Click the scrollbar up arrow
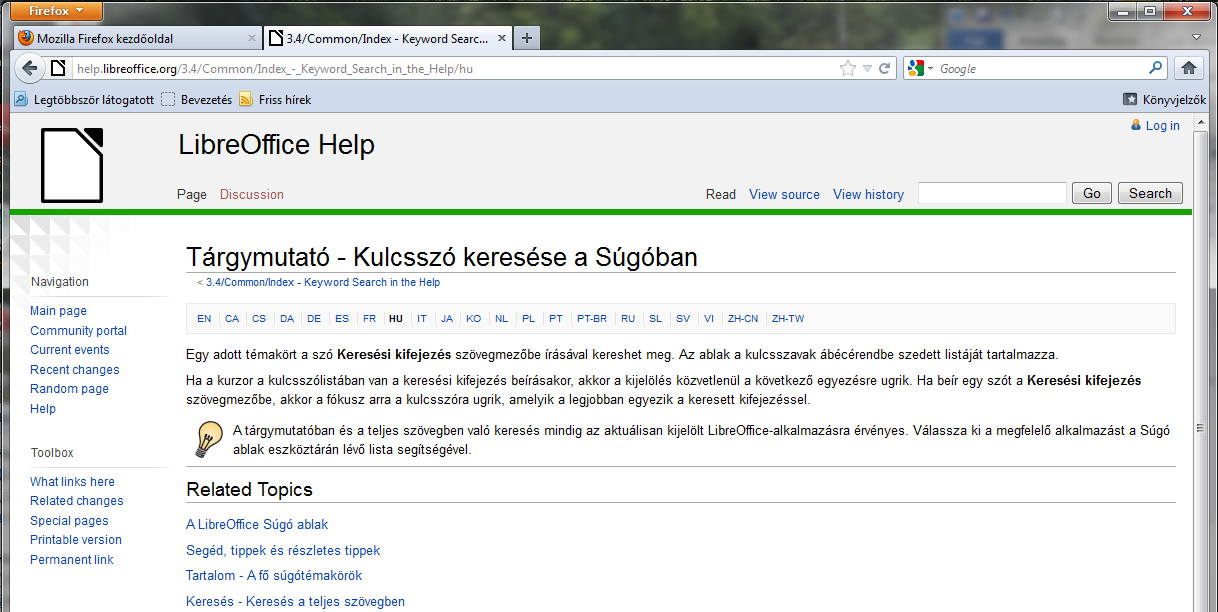The image size is (1218, 612). pos(1201,122)
